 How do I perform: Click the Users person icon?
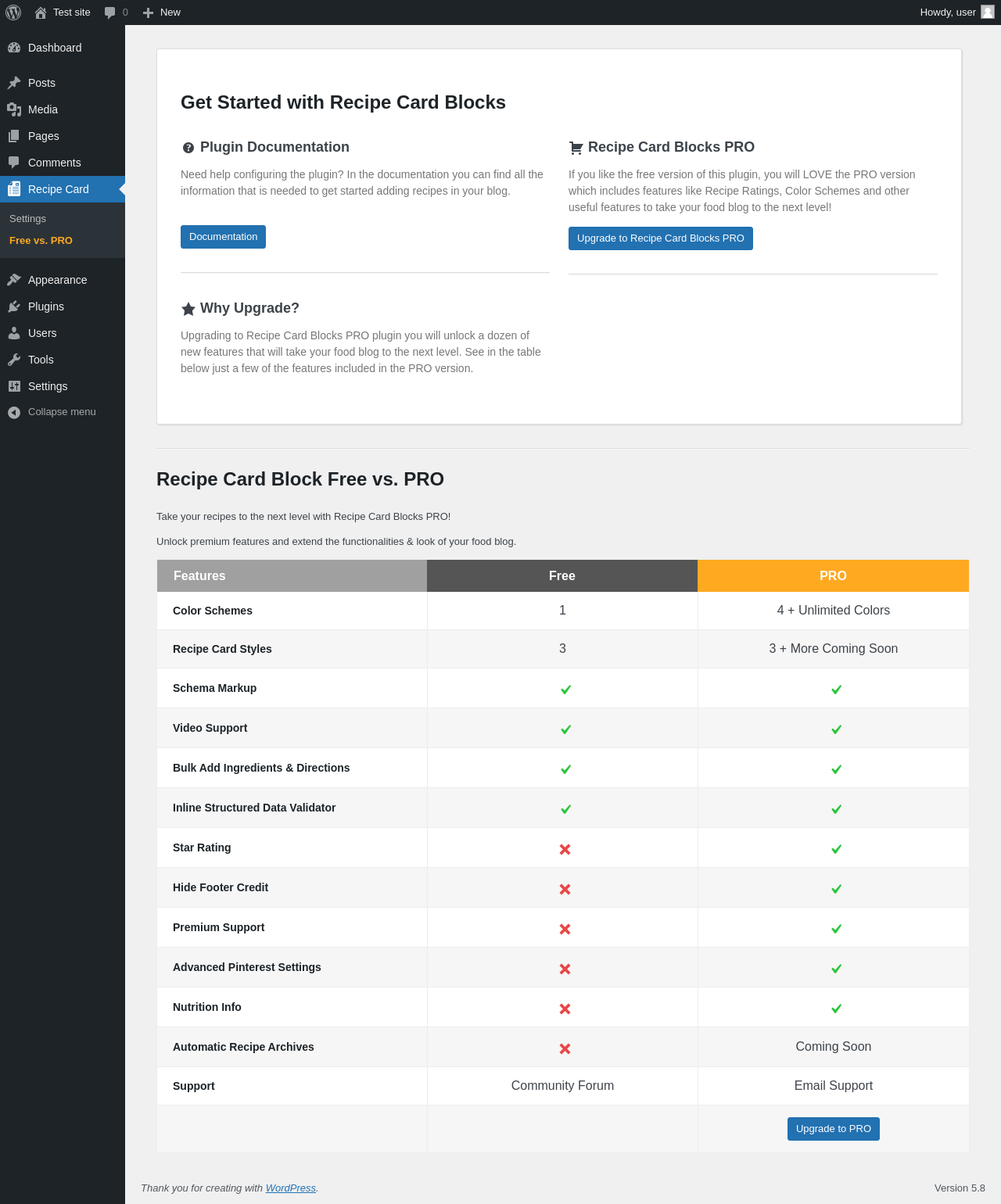click(x=14, y=333)
